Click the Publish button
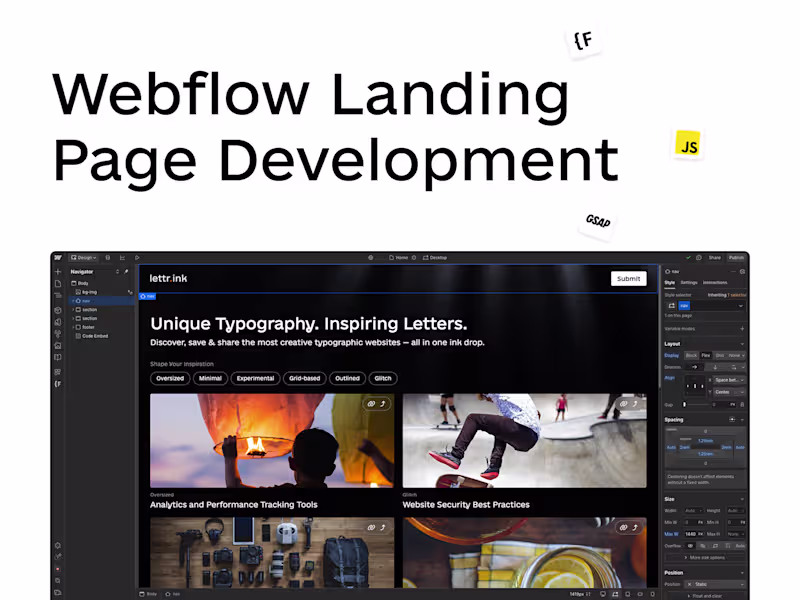This screenshot has width=800, height=600. pos(736,258)
